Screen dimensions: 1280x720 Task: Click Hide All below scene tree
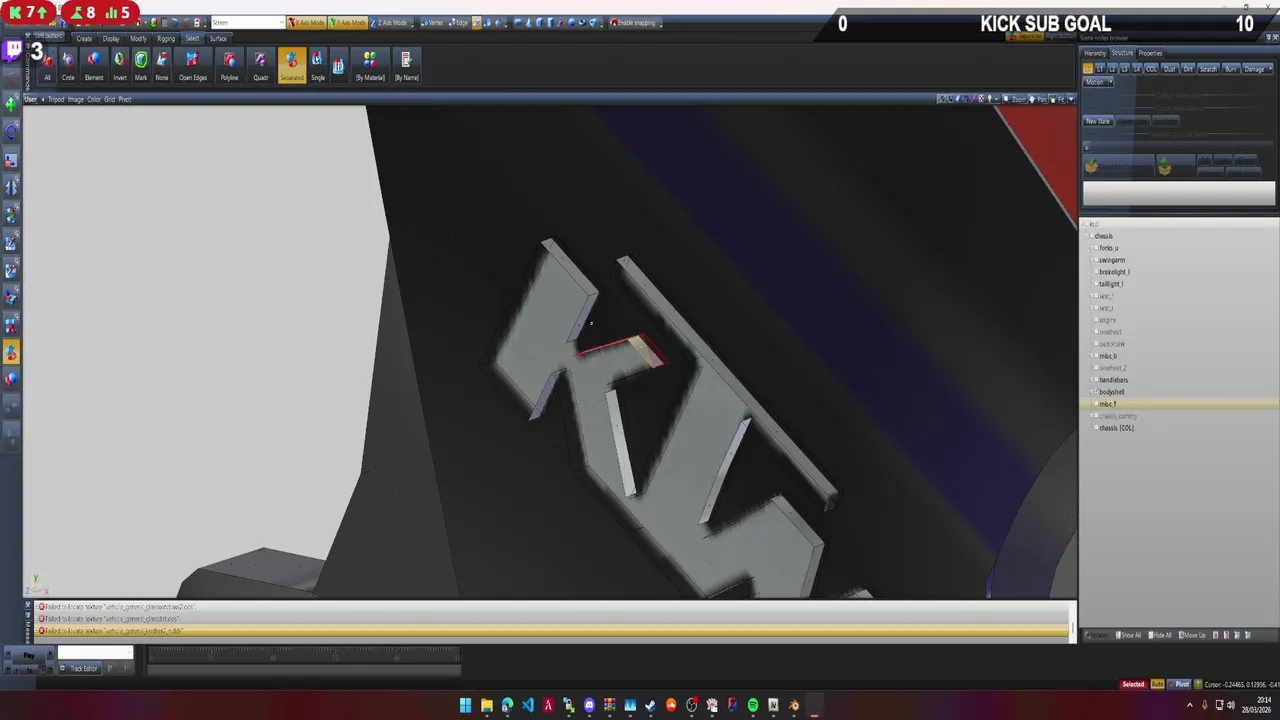click(1160, 635)
